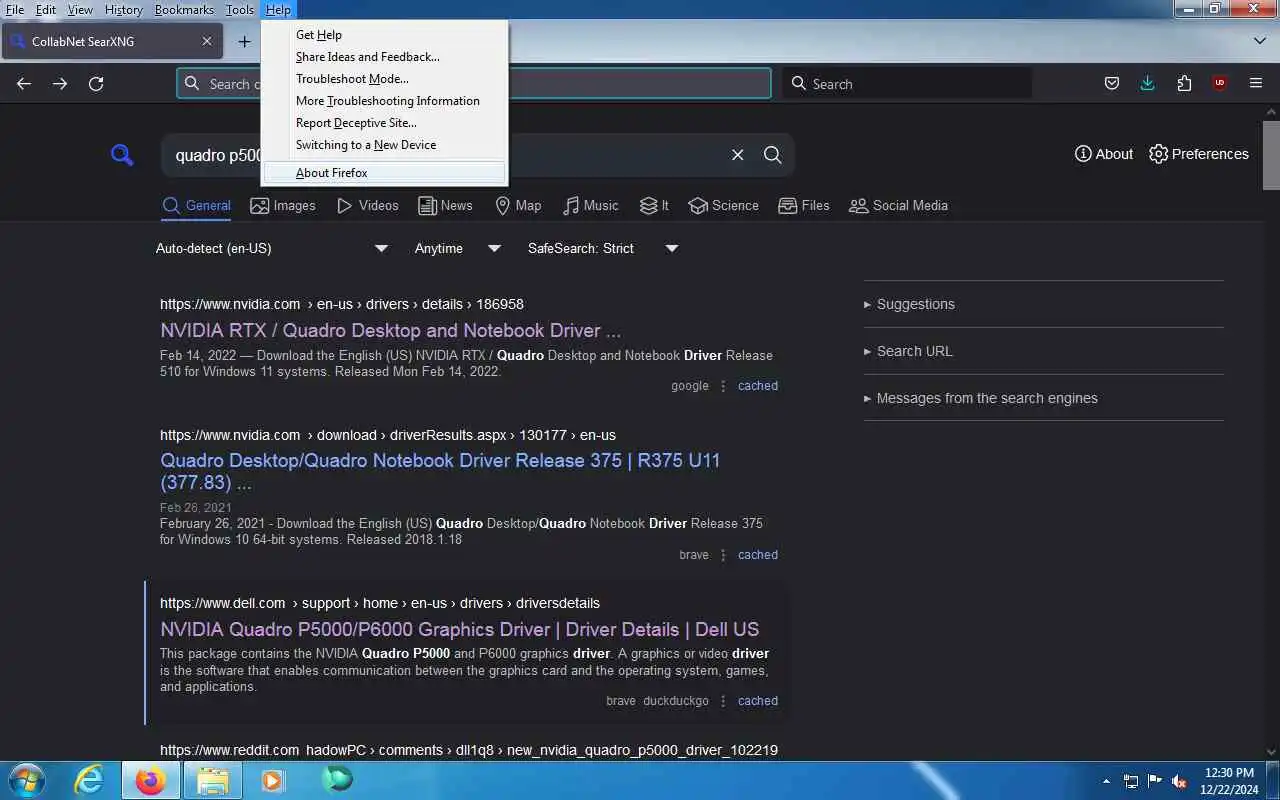This screenshot has width=1280, height=800.
Task: Open the Tools menu
Action: tap(240, 10)
